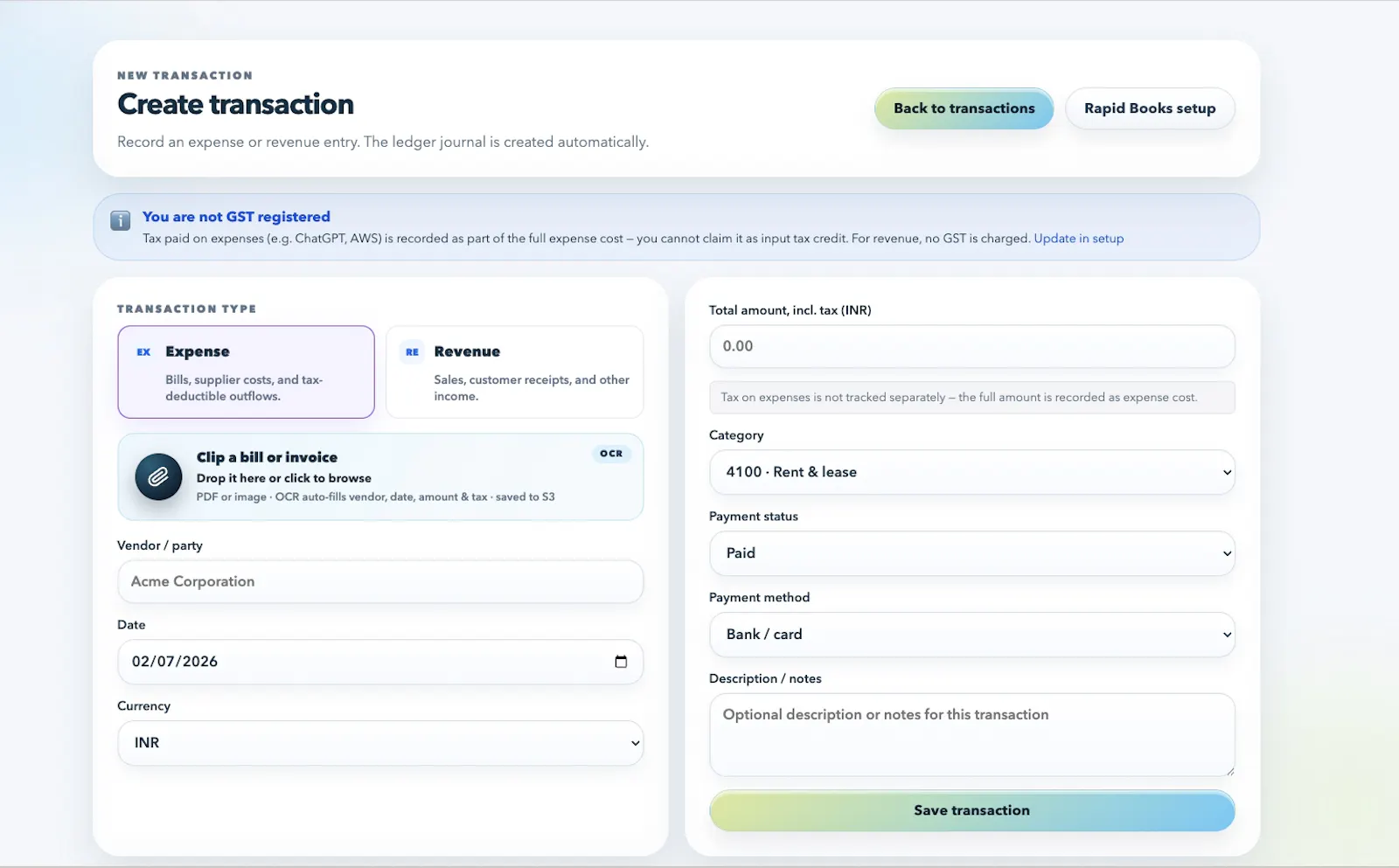This screenshot has height=868, width=1399.
Task: Focus the Vendor / party input field
Action: [x=380, y=581]
